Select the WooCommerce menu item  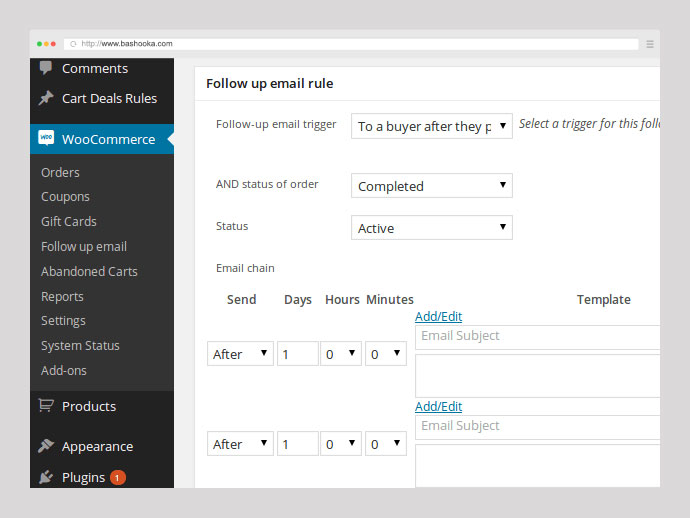pos(102,139)
